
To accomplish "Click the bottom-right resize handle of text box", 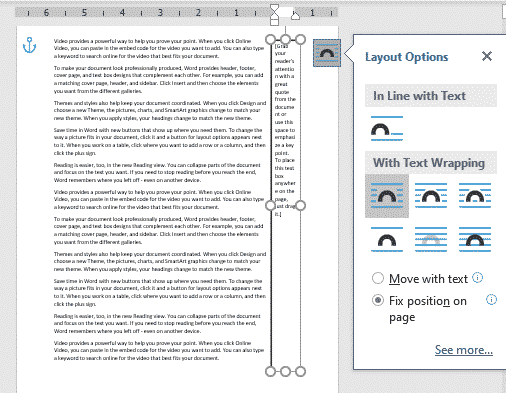I will tap(300, 371).
